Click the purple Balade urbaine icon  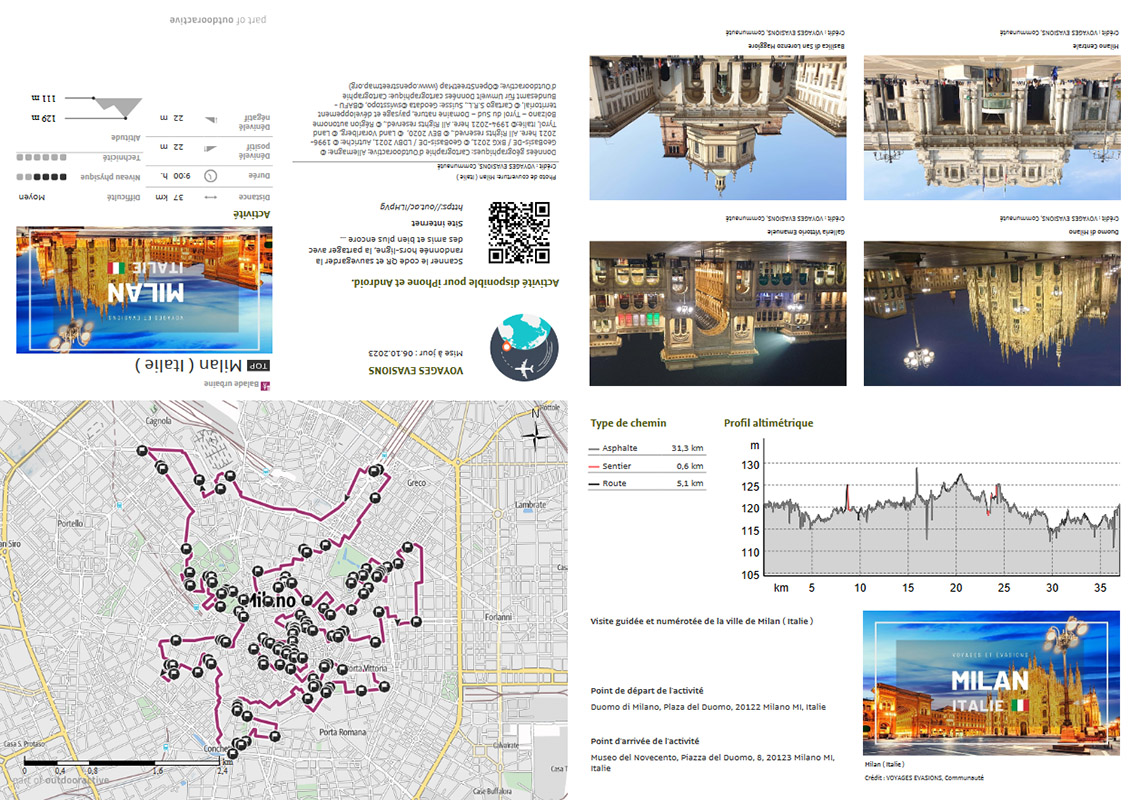265,385
